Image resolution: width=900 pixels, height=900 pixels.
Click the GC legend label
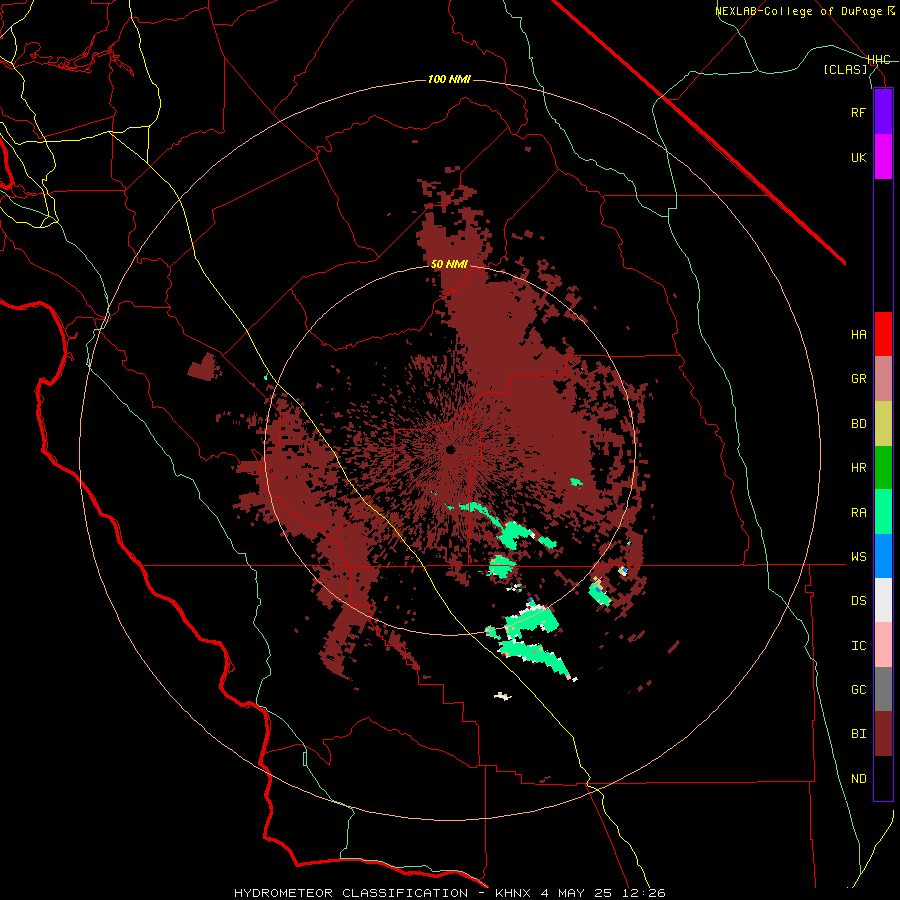(x=858, y=690)
